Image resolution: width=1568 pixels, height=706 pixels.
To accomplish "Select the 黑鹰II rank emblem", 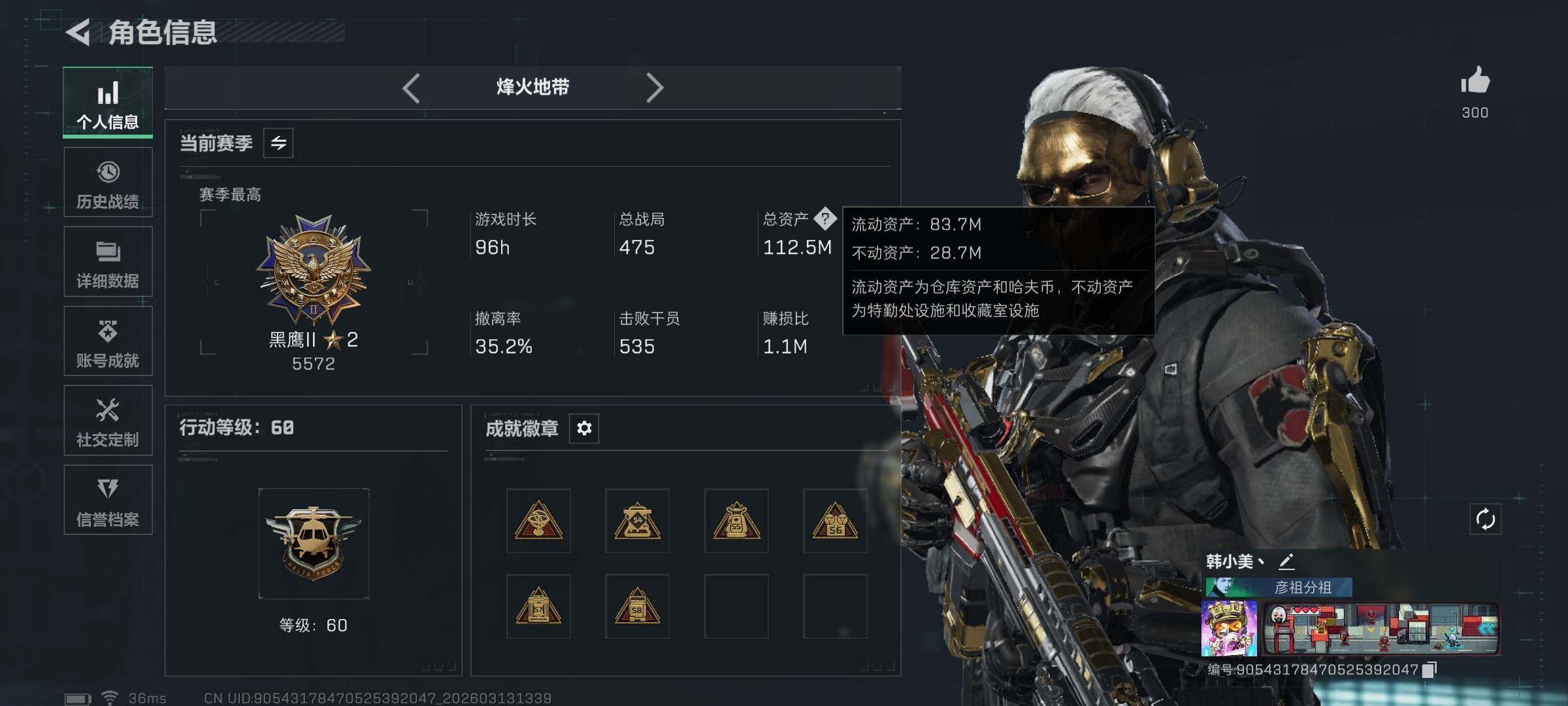I will tap(314, 269).
